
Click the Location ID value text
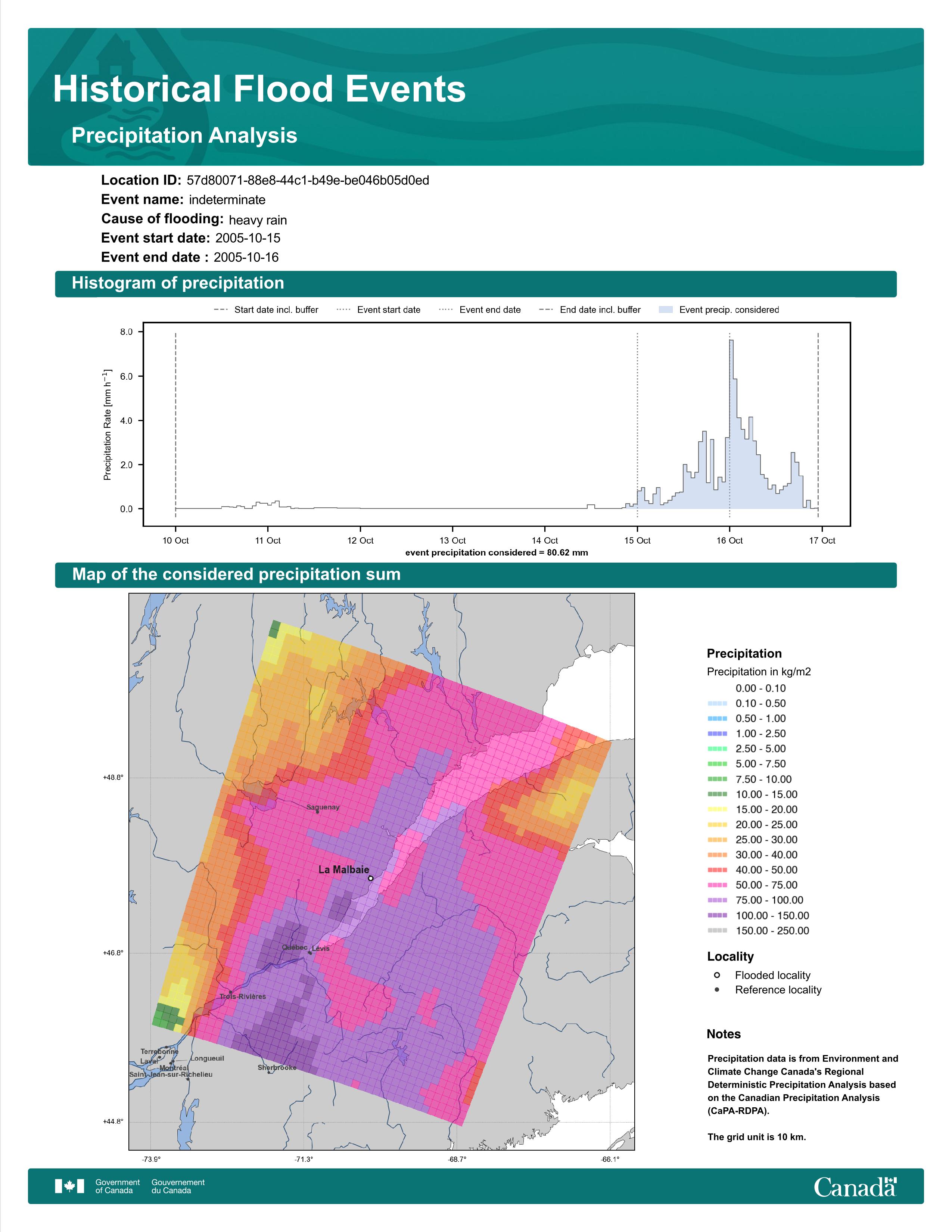coord(308,181)
